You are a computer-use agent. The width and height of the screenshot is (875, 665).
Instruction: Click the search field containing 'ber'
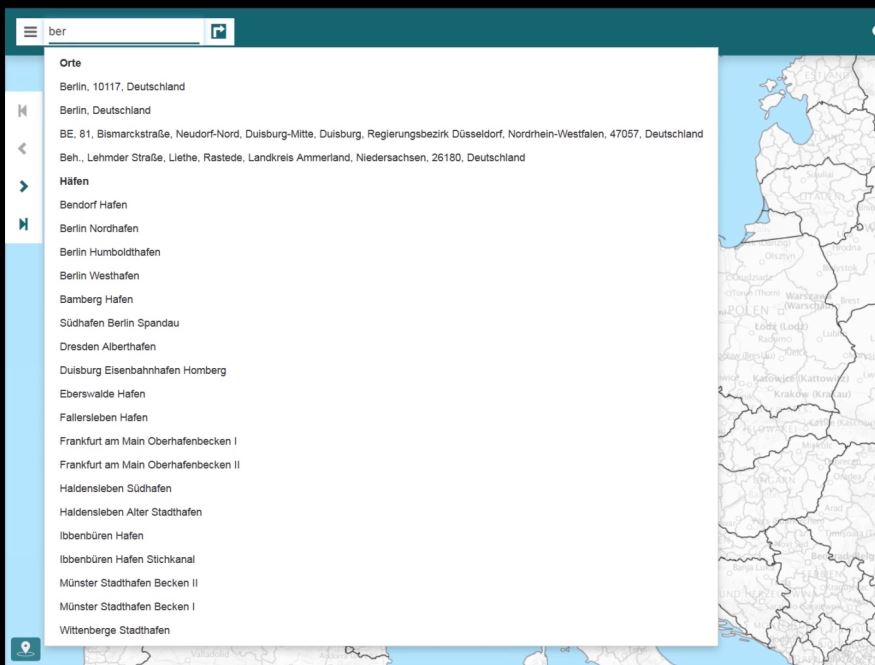[x=123, y=32]
